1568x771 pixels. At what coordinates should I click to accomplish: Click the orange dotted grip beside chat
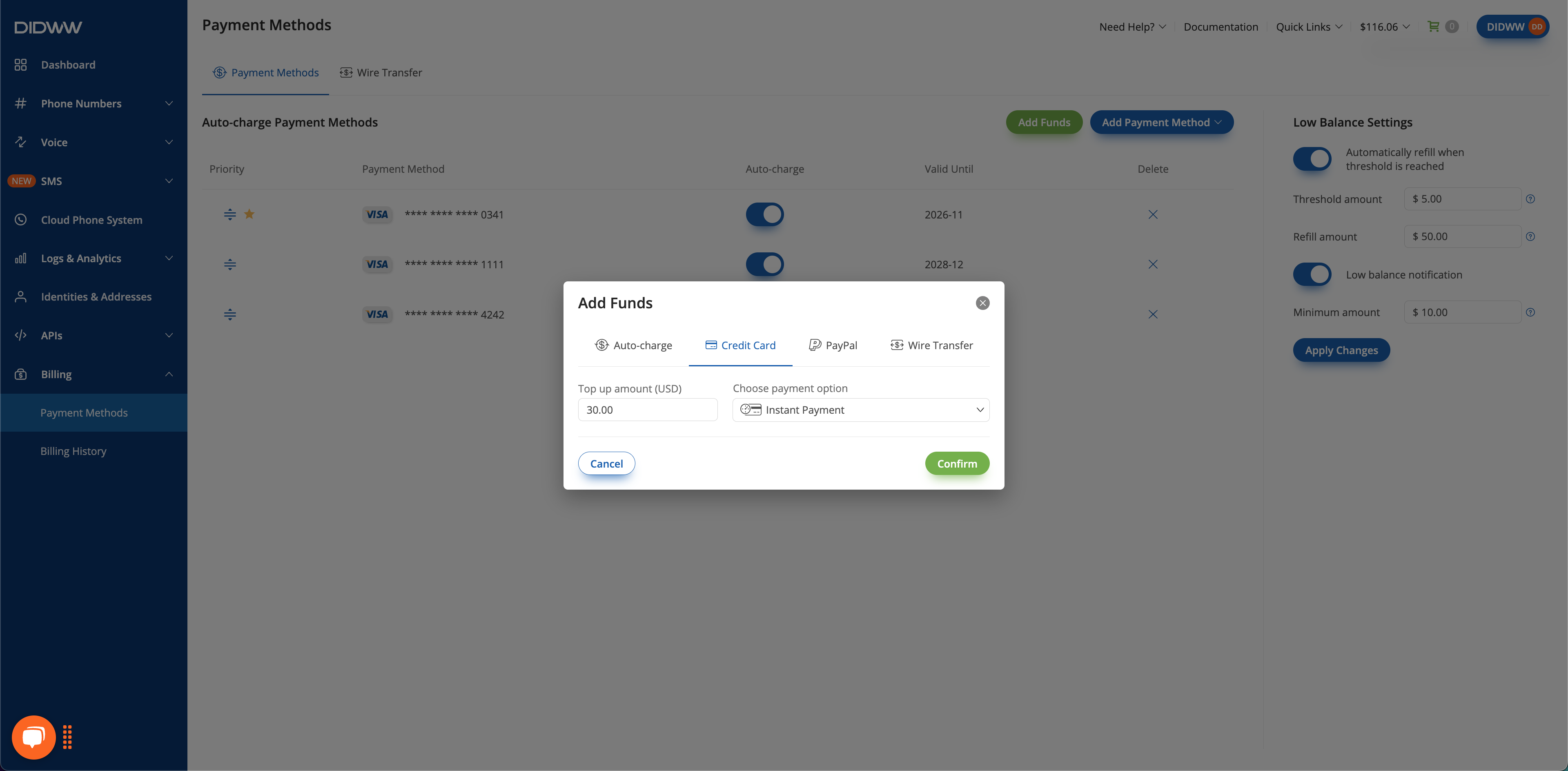pos(67,737)
